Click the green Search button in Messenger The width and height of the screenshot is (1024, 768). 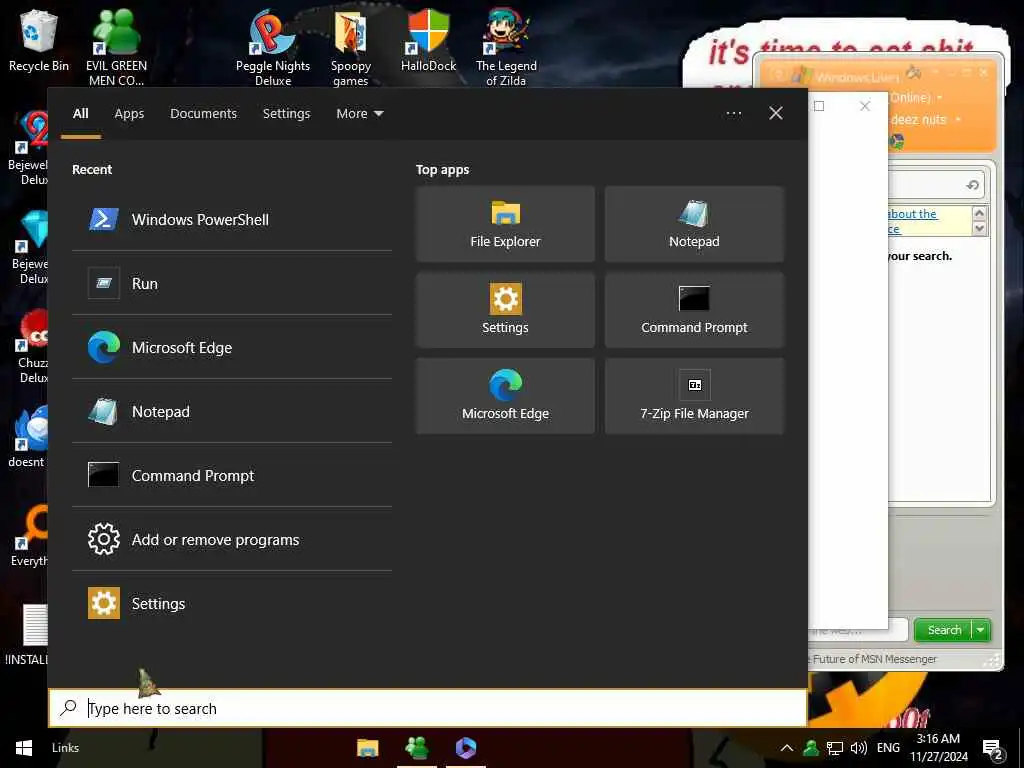[943, 630]
